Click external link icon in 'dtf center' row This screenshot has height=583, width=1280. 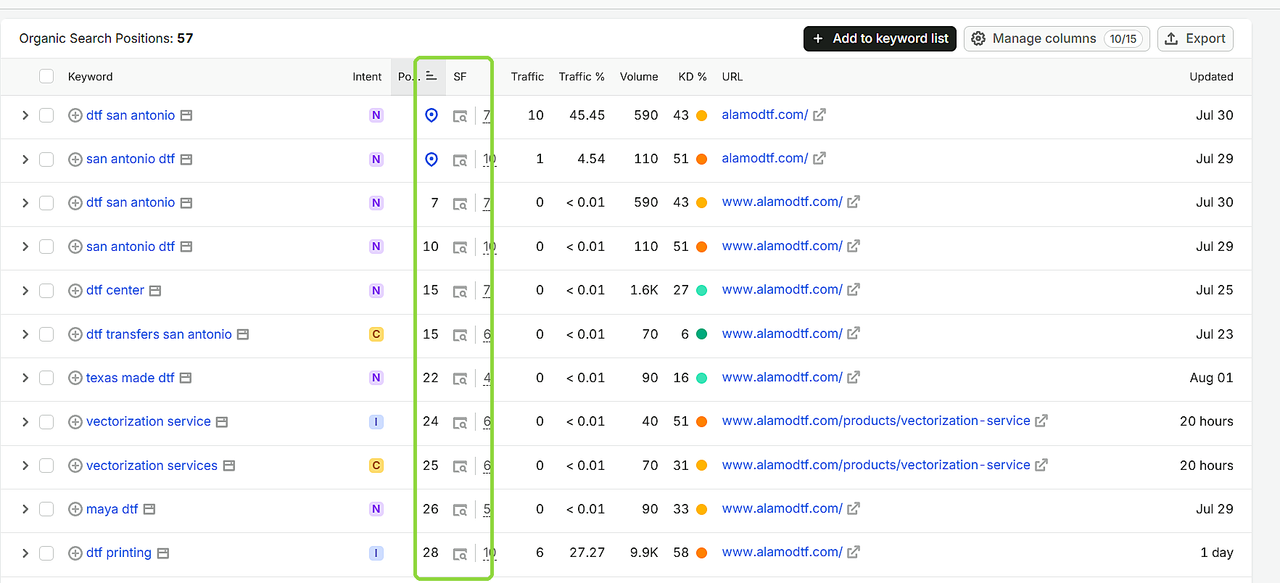[x=853, y=290]
